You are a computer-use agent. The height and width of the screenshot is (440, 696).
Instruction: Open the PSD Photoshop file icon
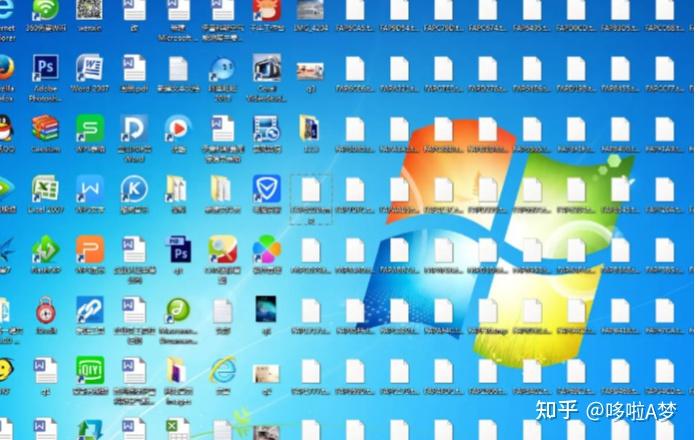(x=178, y=250)
